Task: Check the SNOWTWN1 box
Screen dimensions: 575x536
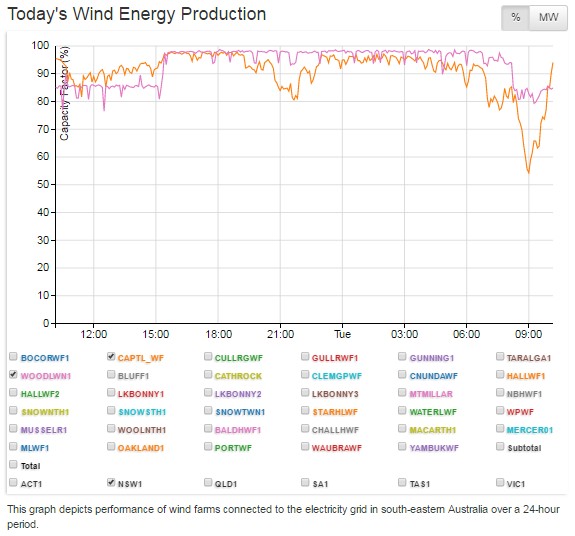Action: point(208,410)
